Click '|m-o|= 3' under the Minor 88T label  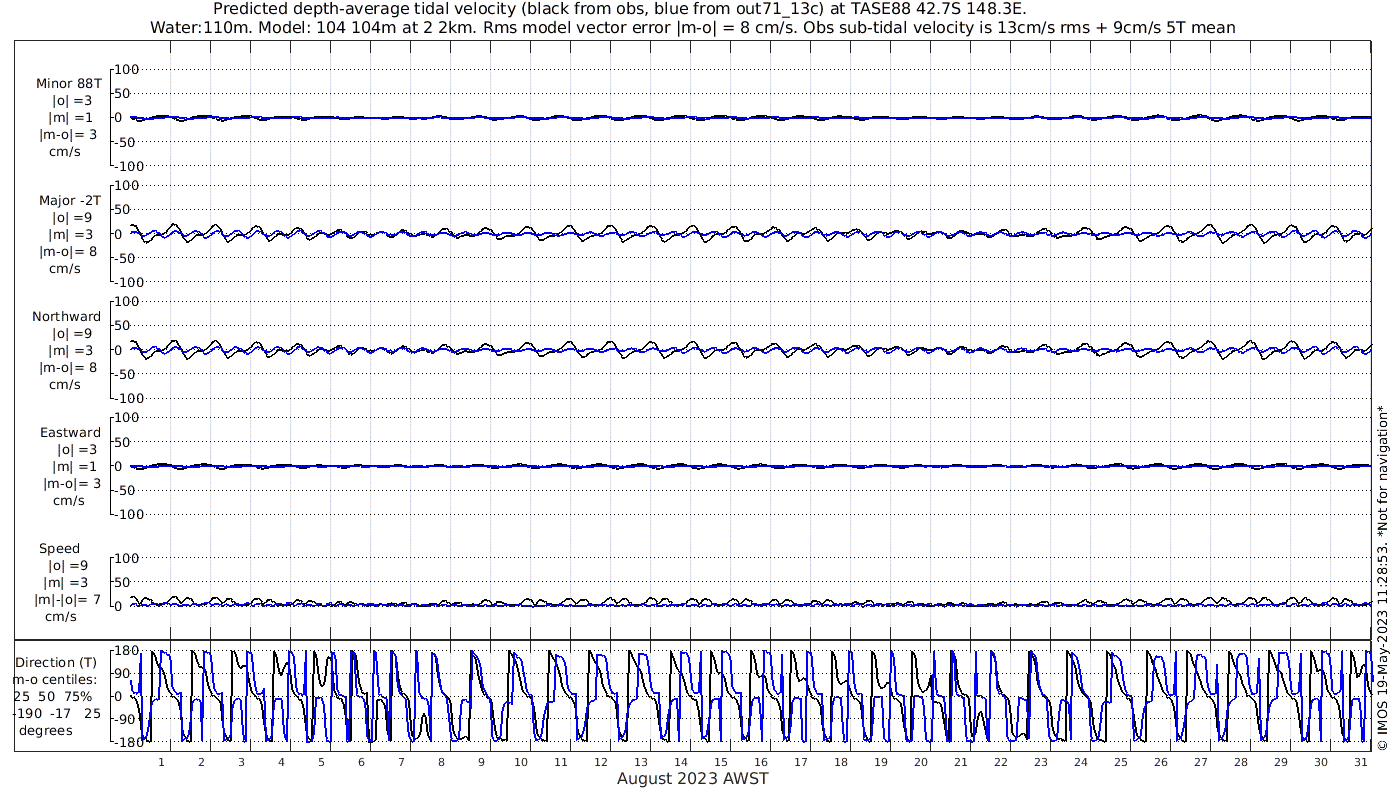[x=68, y=135]
